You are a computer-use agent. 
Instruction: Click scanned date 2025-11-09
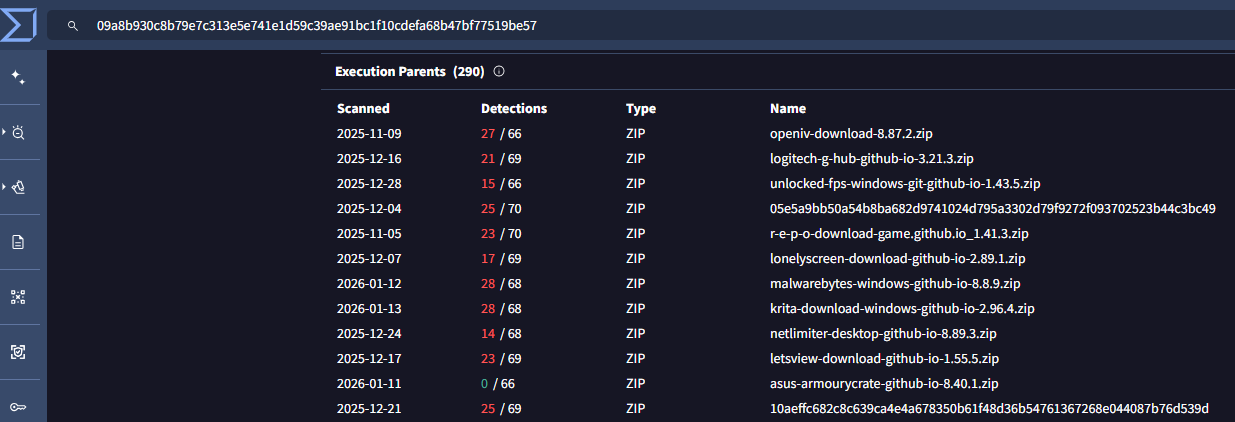(369, 133)
